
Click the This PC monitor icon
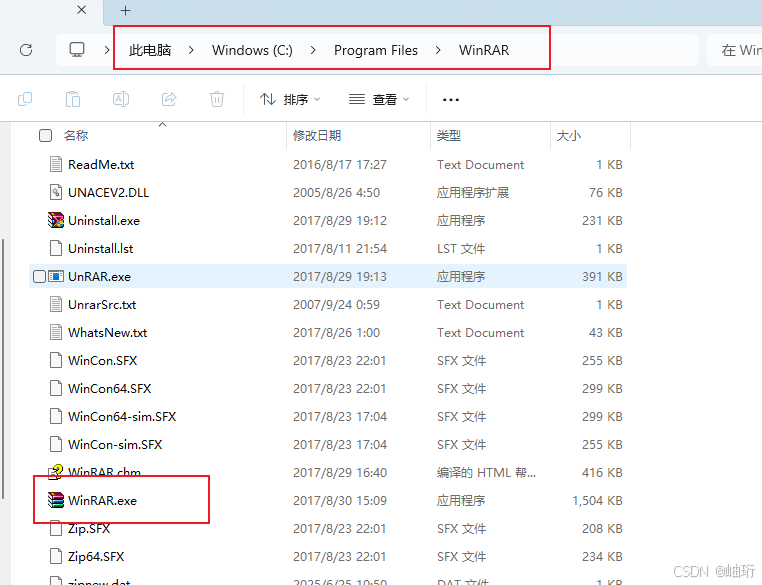[x=77, y=50]
